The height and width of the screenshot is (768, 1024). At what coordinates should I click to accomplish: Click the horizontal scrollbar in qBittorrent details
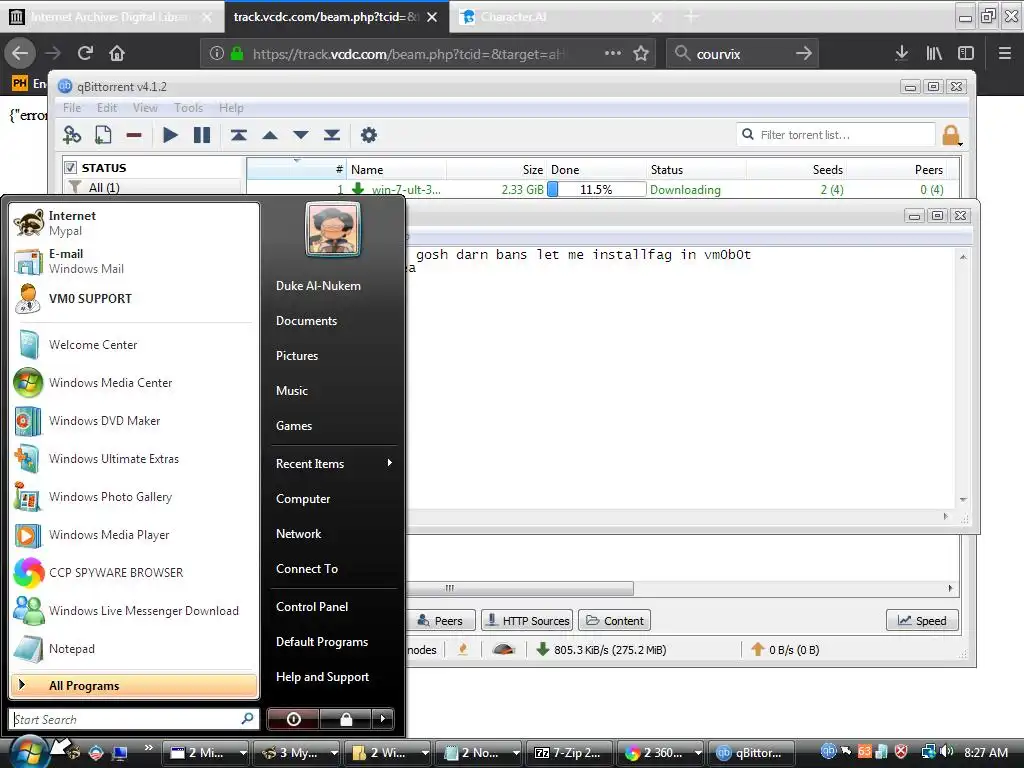[520, 588]
